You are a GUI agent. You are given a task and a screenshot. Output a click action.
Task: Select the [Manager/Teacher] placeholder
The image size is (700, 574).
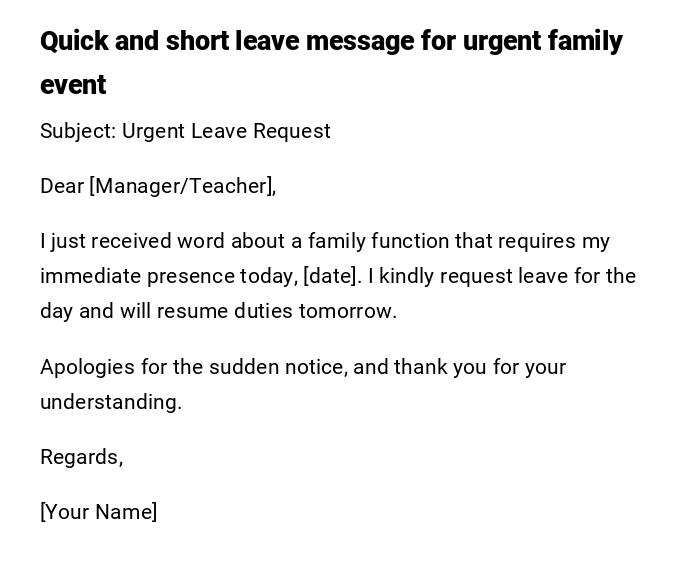pos(182,186)
